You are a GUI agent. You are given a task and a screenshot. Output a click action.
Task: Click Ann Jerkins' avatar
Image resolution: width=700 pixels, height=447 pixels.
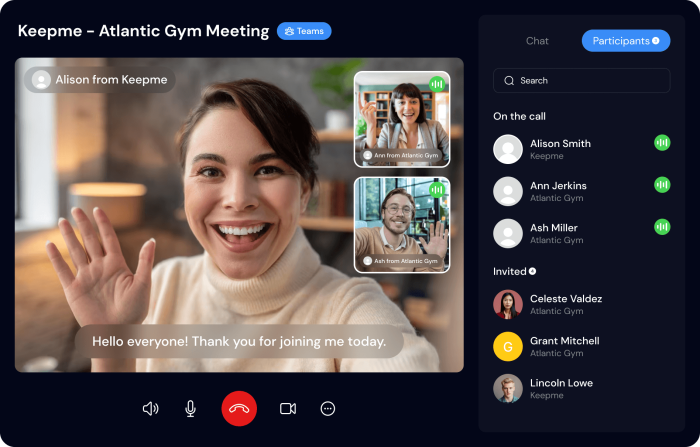click(508, 191)
